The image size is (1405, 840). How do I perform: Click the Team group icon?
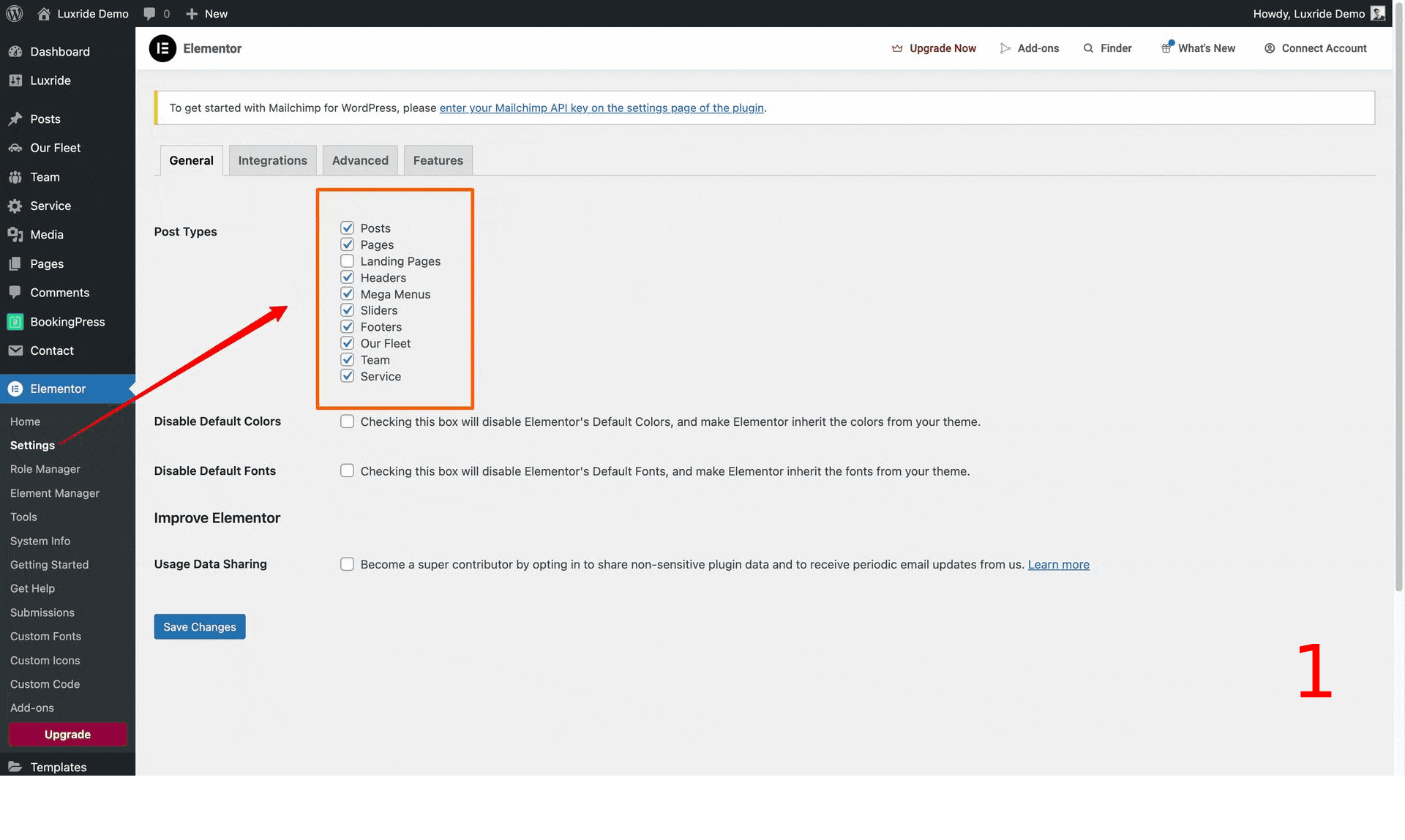pos(15,177)
